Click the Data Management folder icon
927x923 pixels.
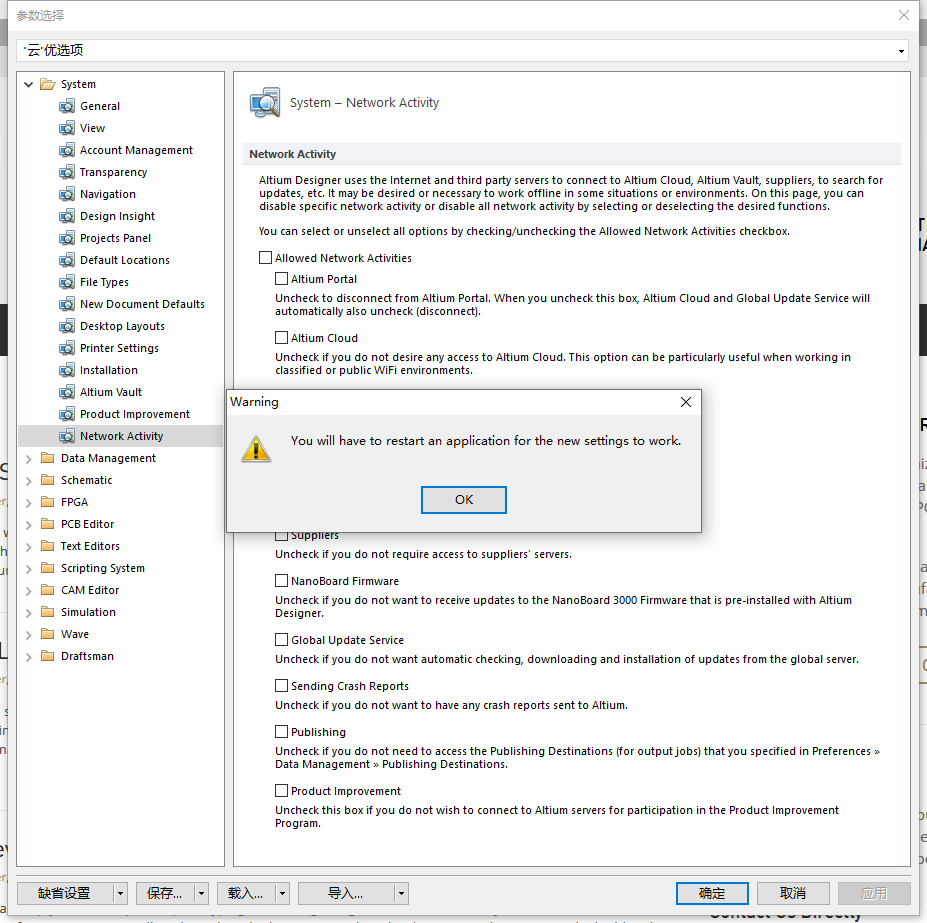pos(47,458)
